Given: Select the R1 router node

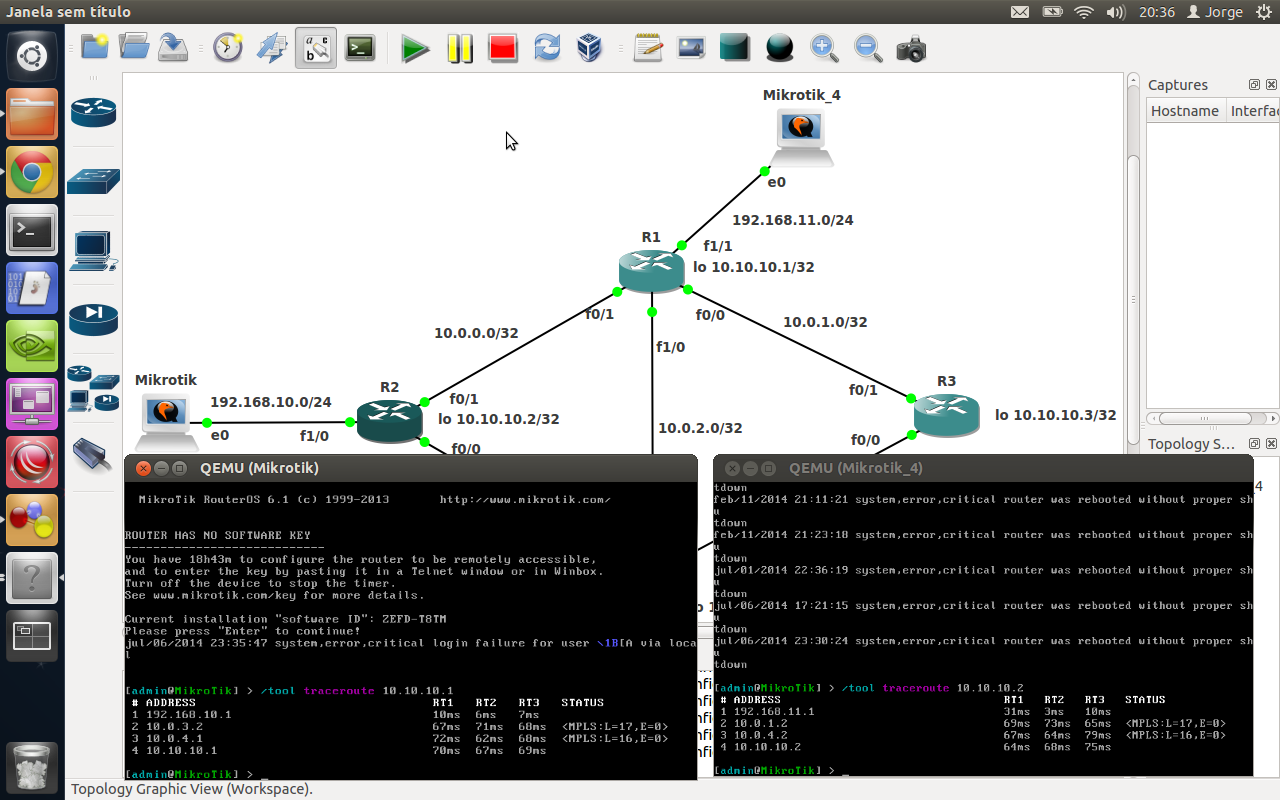Looking at the screenshot, I should tap(651, 270).
